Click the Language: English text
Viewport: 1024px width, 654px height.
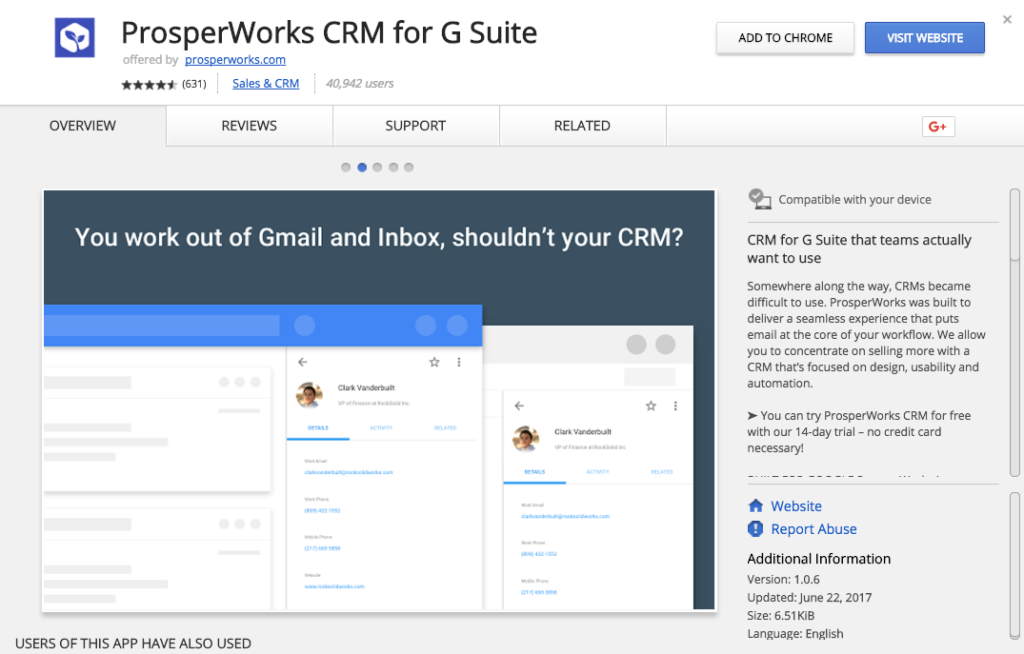(795, 634)
